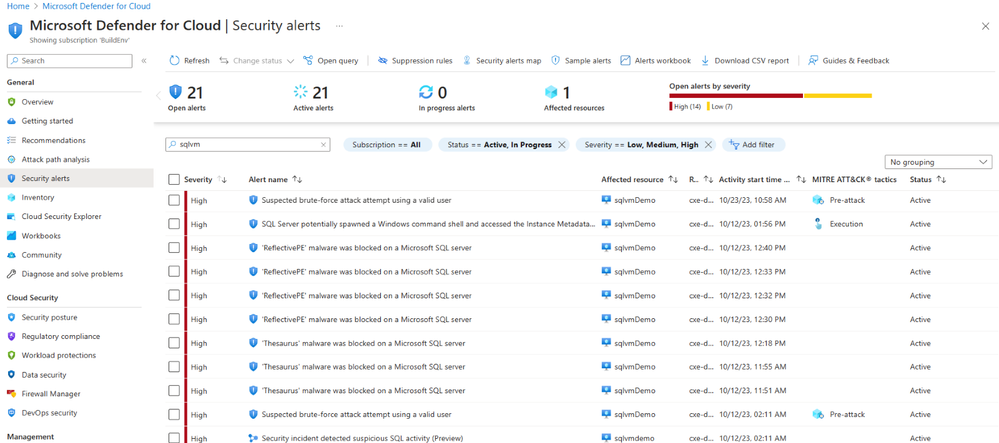Click the Home breadcrumb link

point(17,6)
